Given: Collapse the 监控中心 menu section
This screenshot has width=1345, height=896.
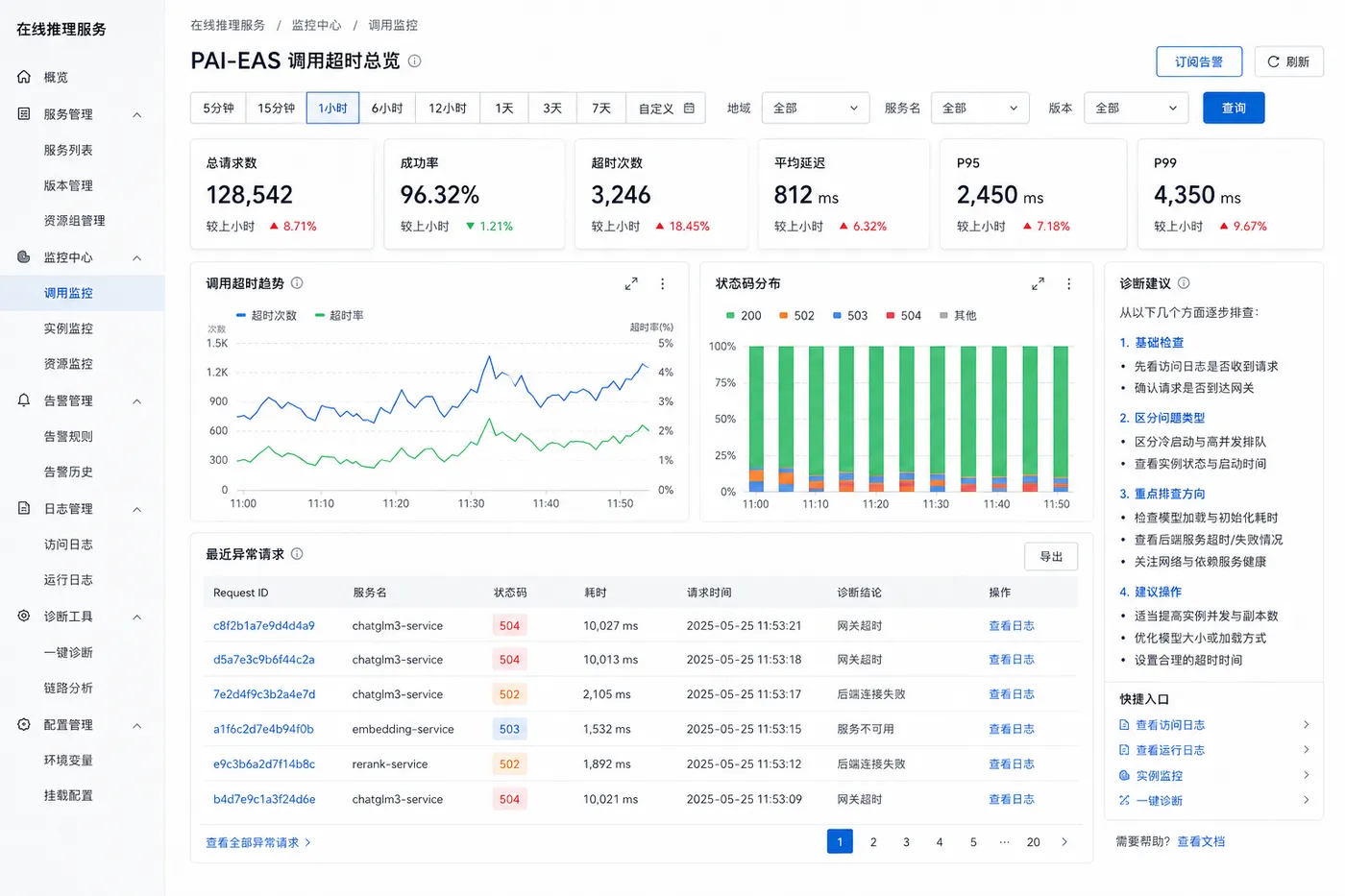Looking at the screenshot, I should [136, 258].
